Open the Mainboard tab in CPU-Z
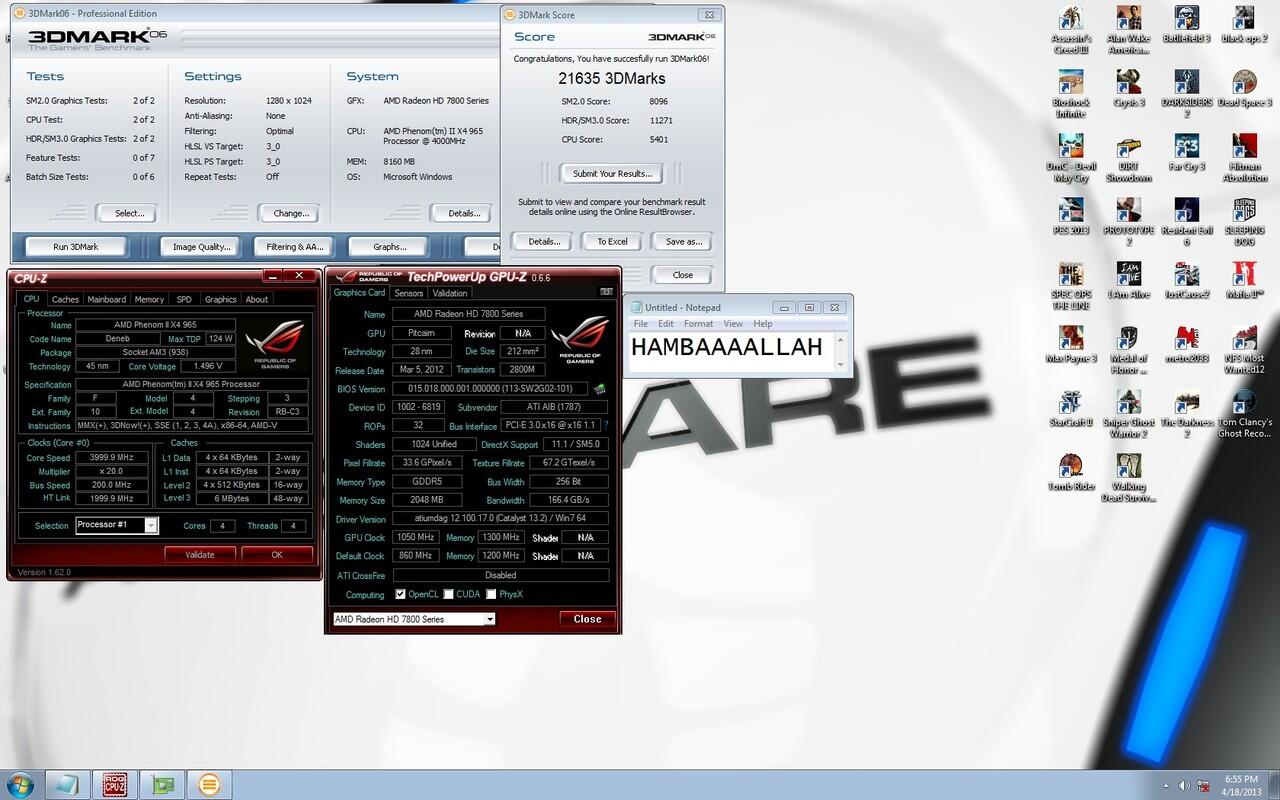The height and width of the screenshot is (800, 1280). (x=107, y=299)
